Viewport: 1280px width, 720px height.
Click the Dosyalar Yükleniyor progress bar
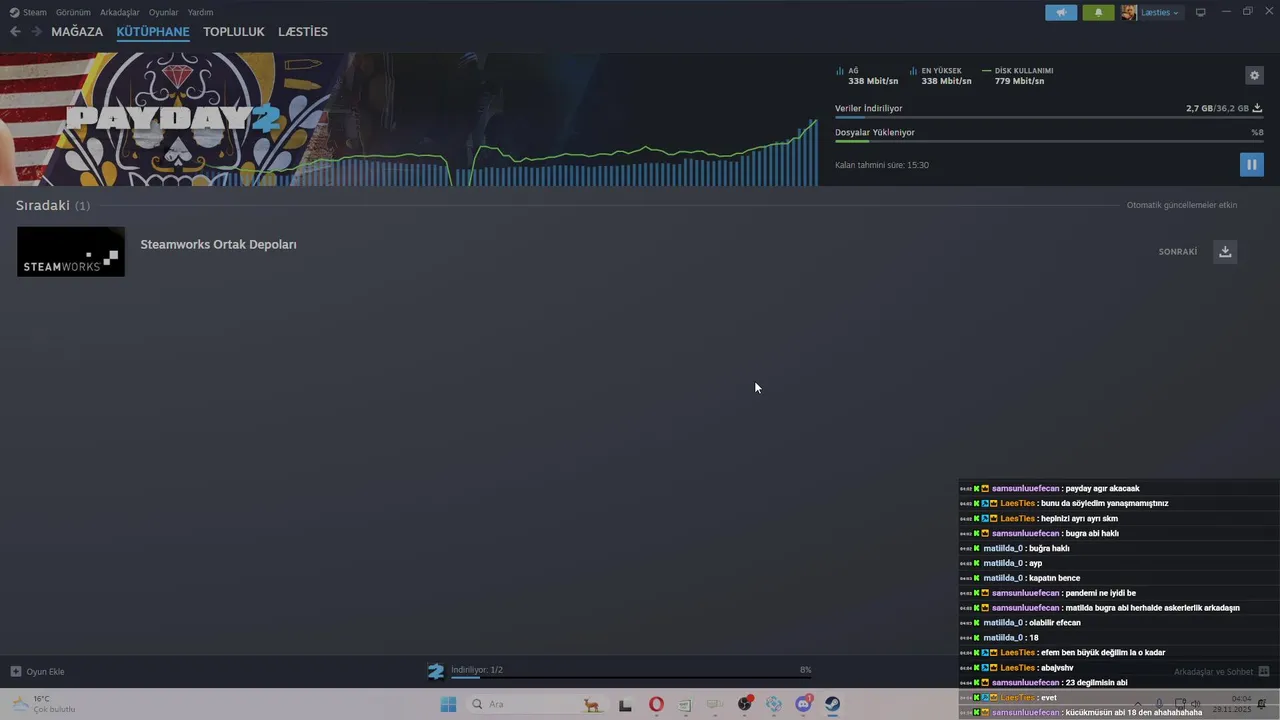(x=1049, y=141)
